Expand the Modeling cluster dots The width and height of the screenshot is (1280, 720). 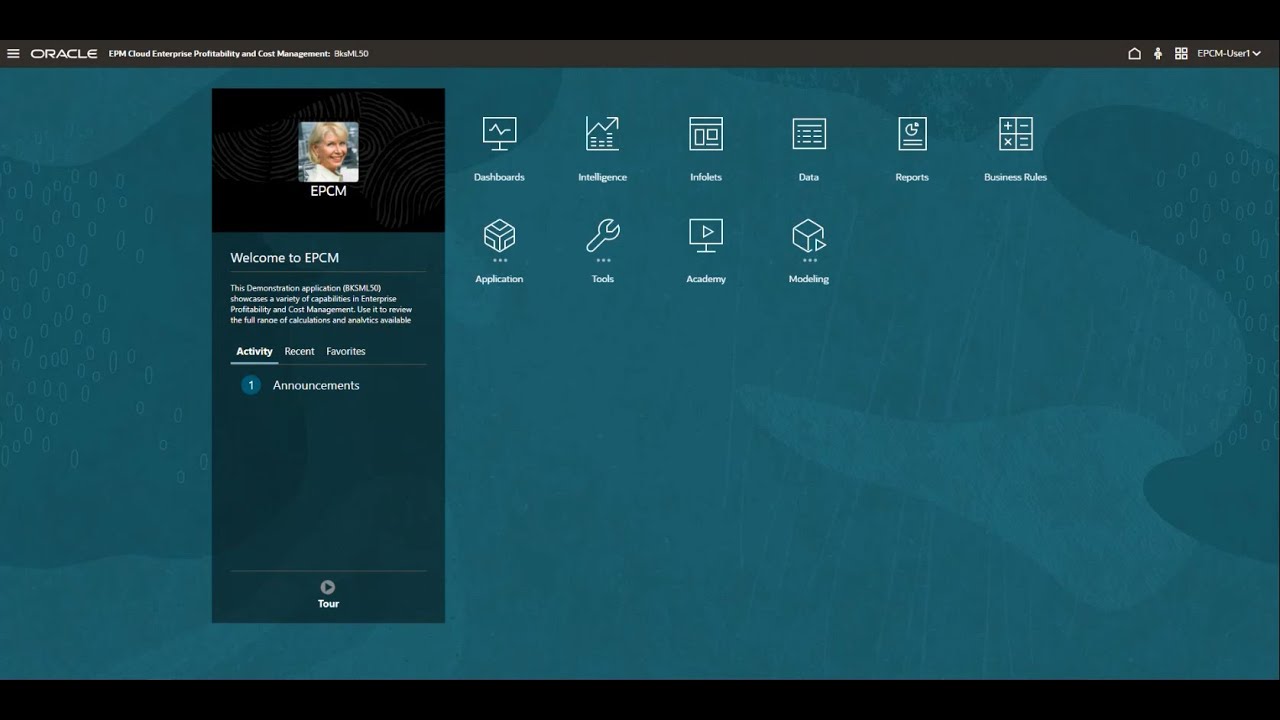(809, 261)
